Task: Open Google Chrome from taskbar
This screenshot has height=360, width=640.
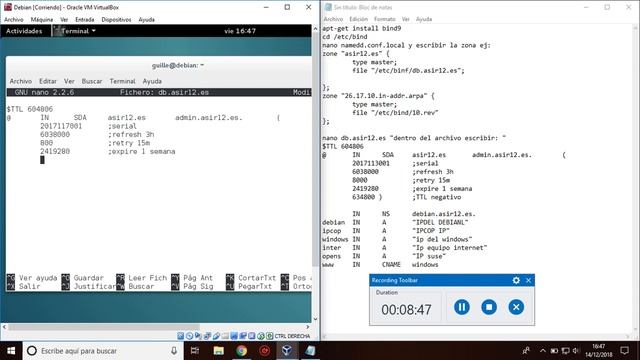Action: pos(241,351)
